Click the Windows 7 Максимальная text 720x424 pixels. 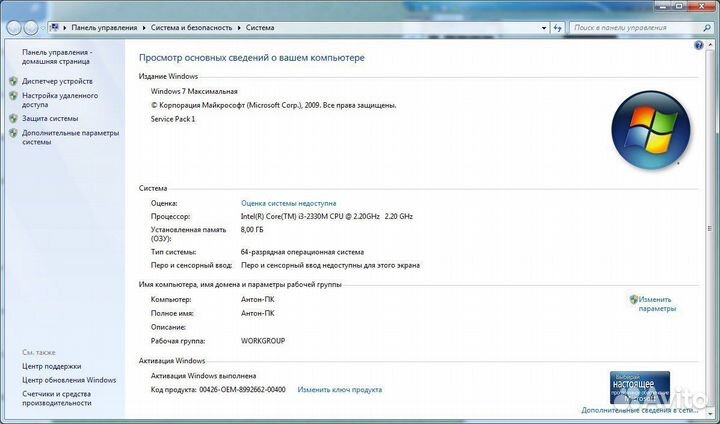tap(194, 91)
